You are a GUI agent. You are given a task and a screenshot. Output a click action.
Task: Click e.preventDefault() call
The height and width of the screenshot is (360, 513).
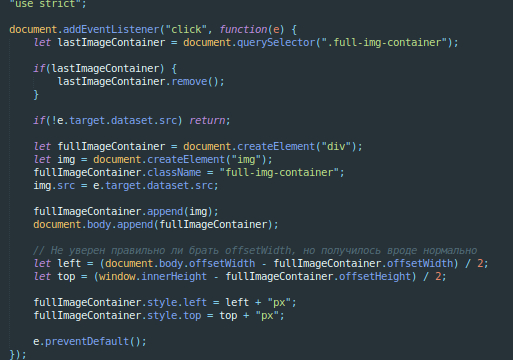pos(90,342)
